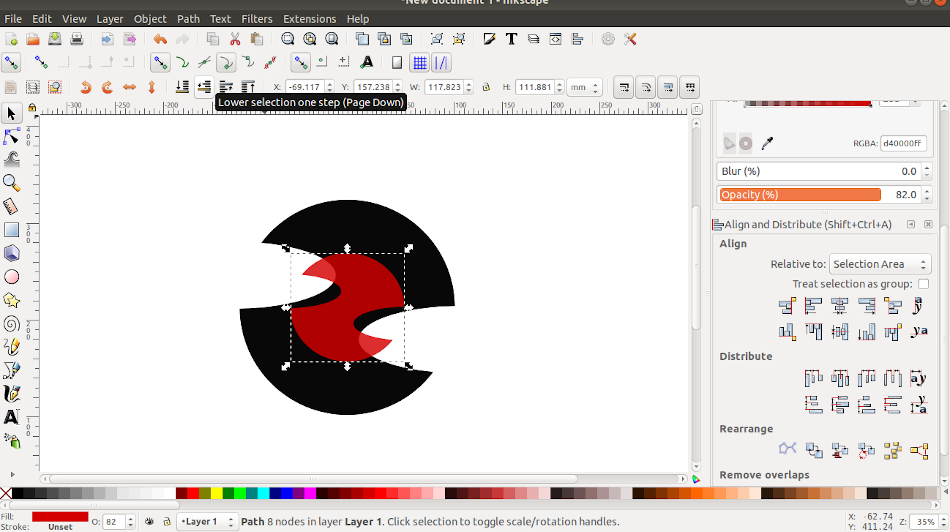950x532 pixels.
Task: Align left edges of selection
Action: [x=813, y=306]
